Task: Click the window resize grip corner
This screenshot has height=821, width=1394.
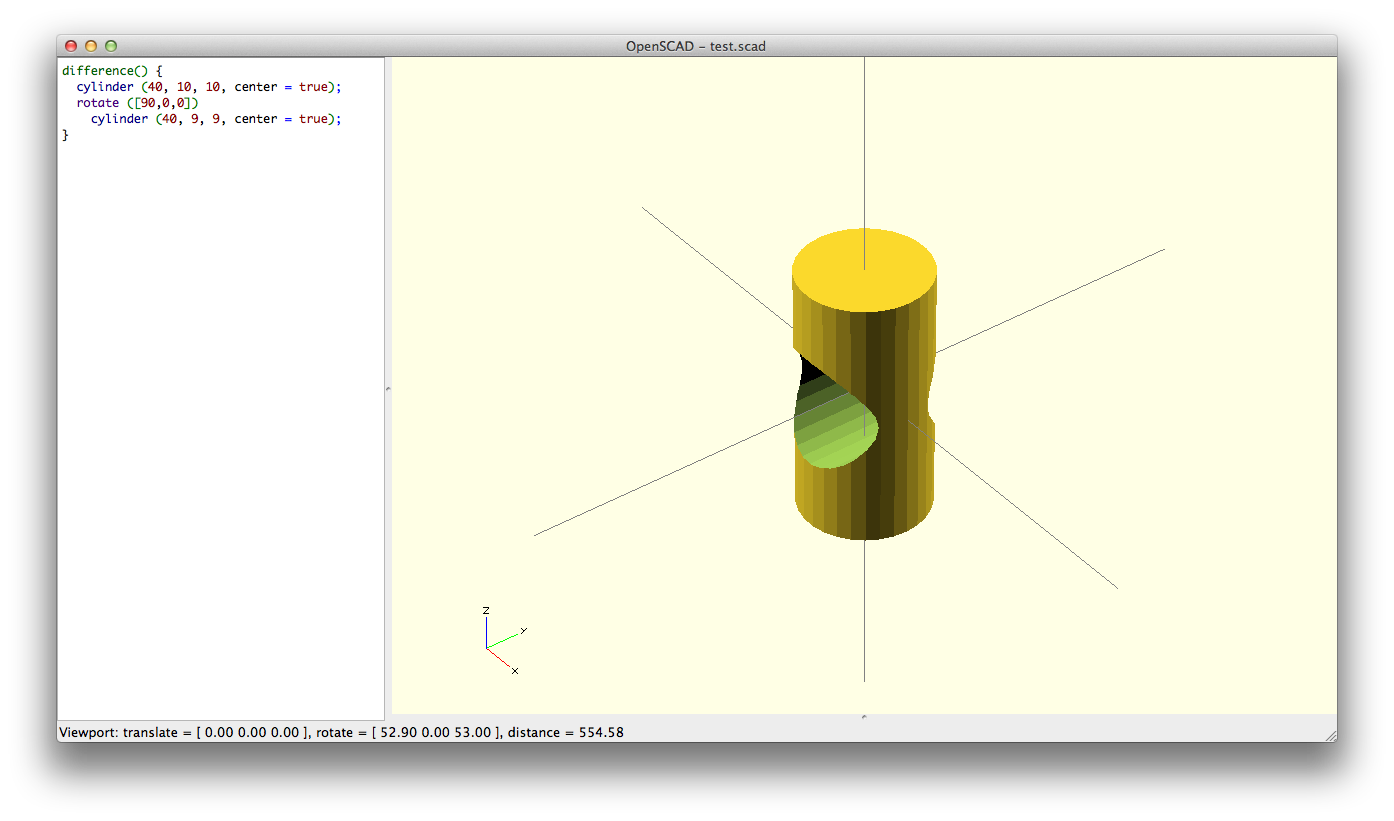Action: click(x=1329, y=735)
